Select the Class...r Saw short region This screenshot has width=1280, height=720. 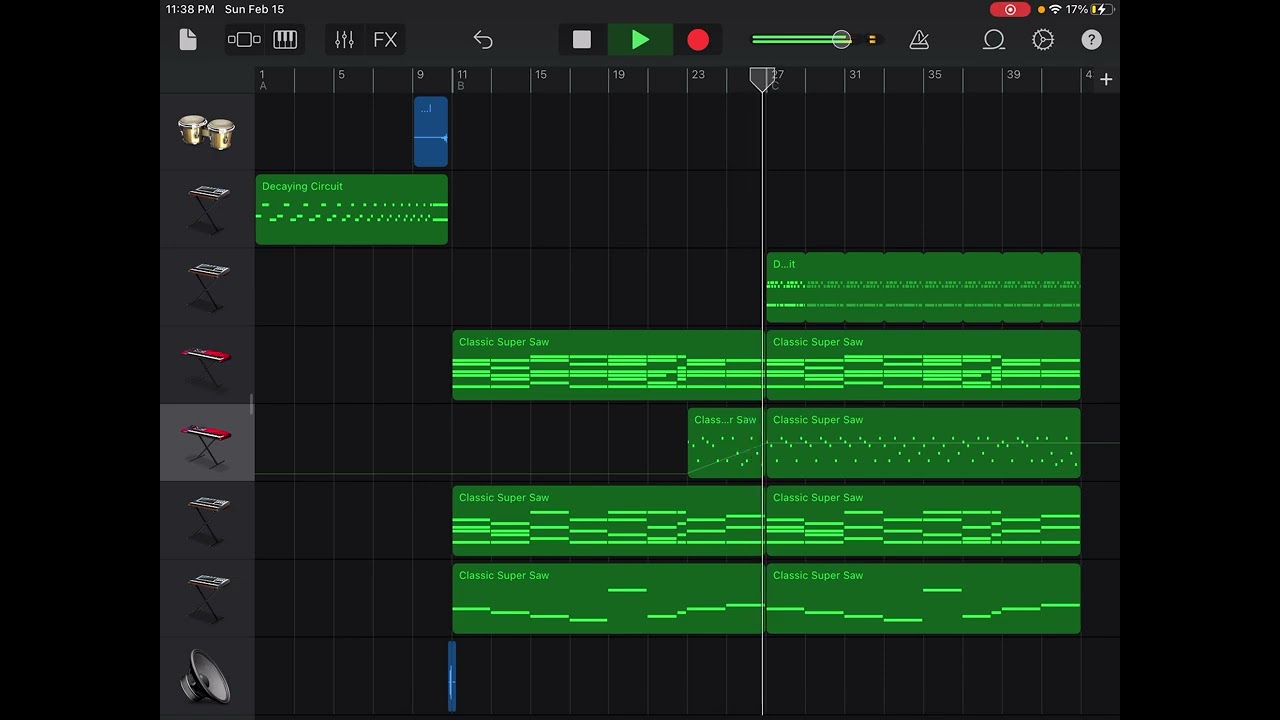tap(725, 444)
